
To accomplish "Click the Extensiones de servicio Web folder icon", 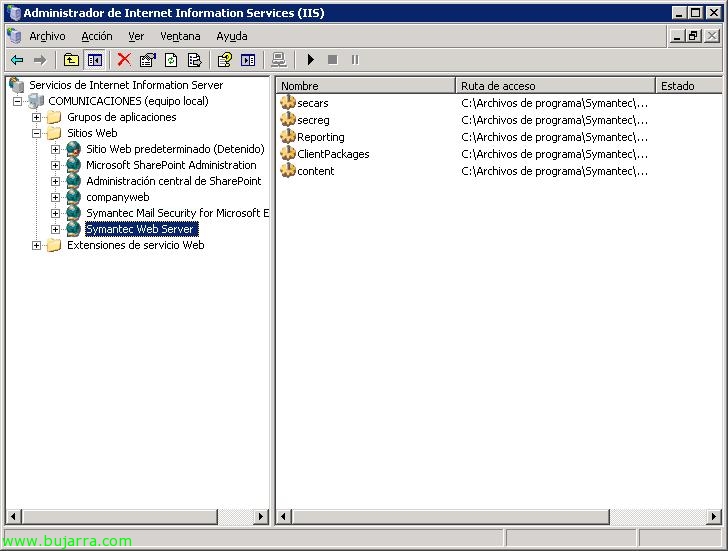I will click(54, 245).
